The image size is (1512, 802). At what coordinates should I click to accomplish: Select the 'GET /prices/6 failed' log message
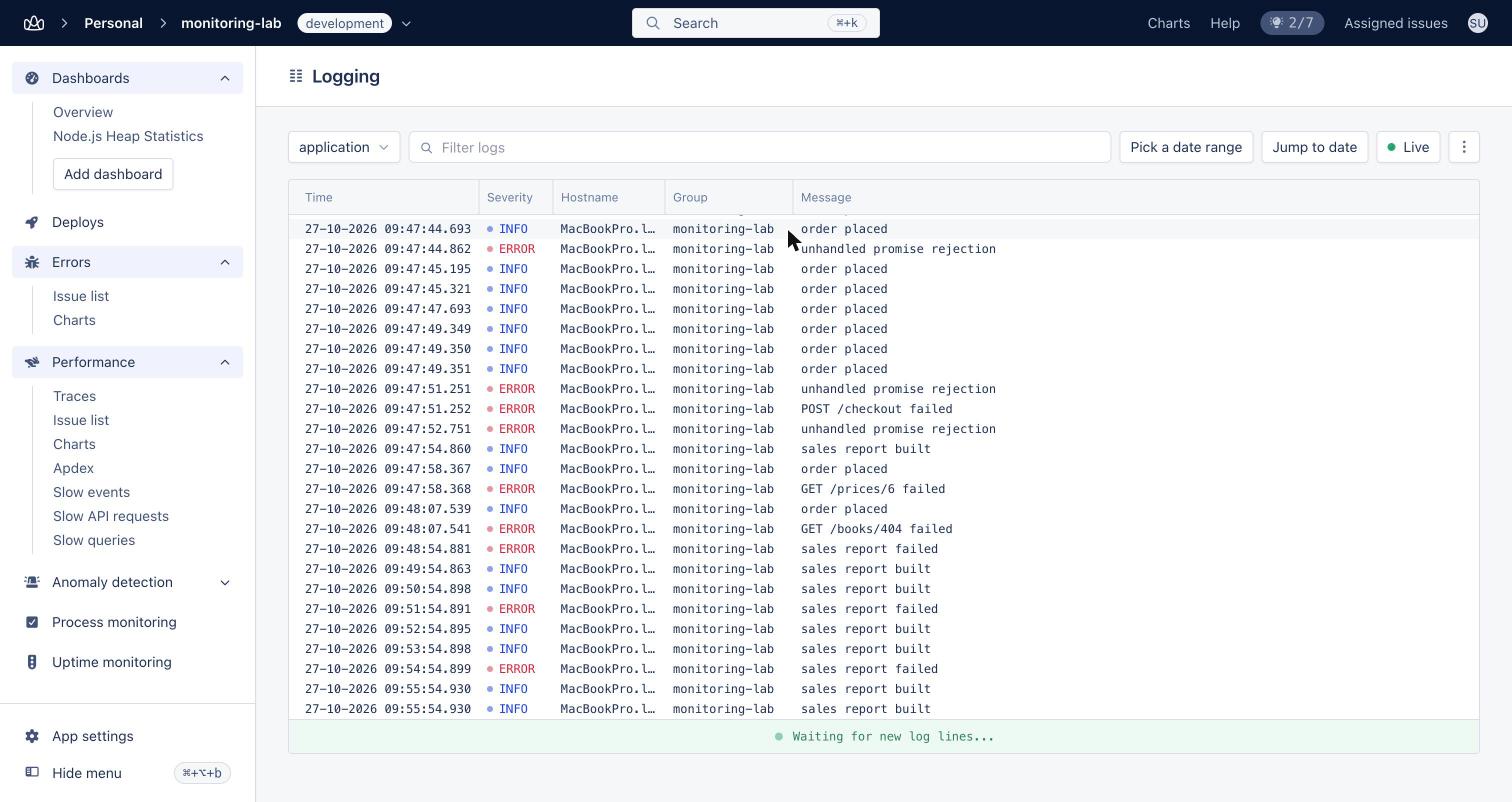pos(872,489)
